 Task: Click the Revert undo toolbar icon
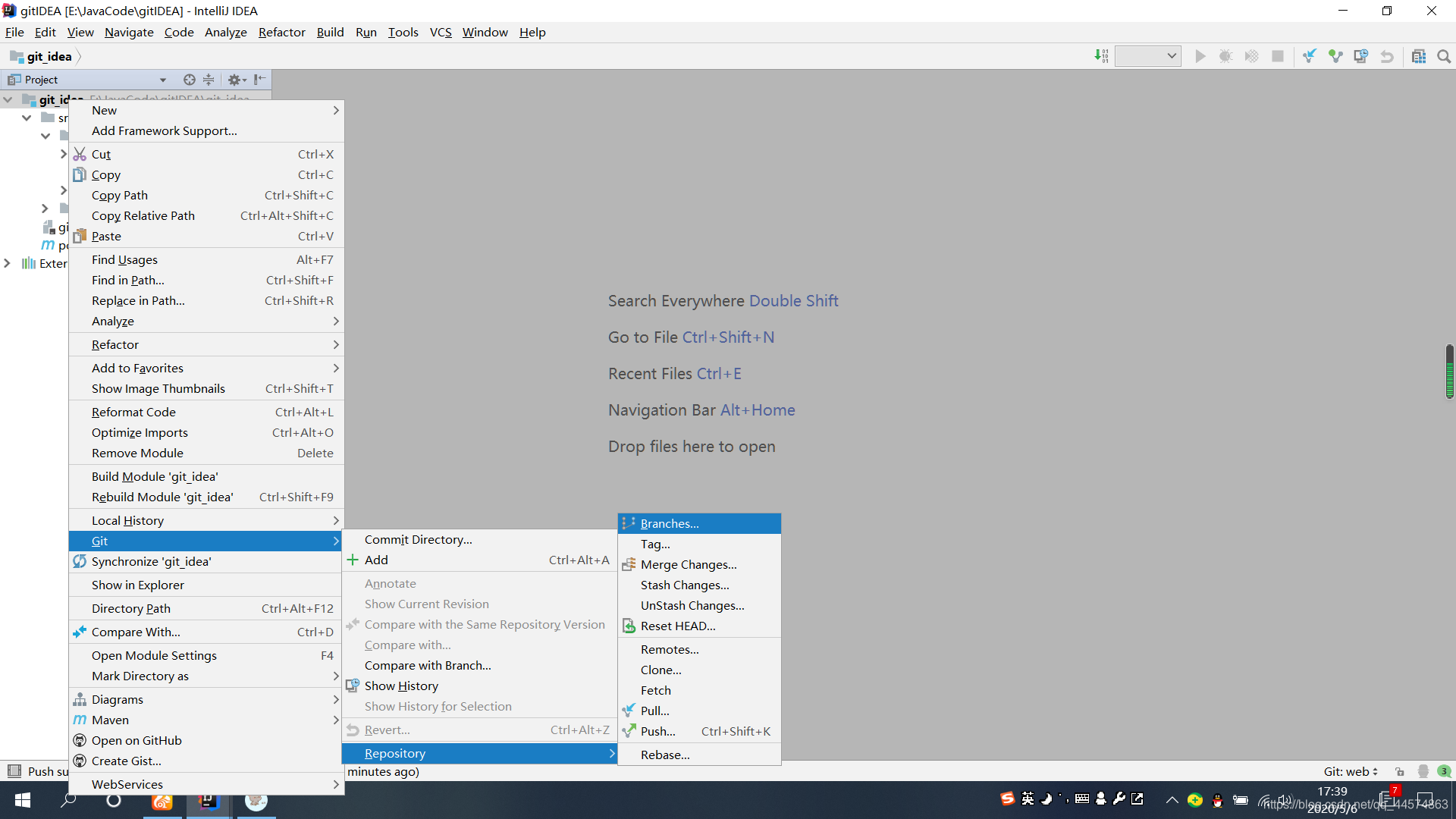(x=1387, y=56)
